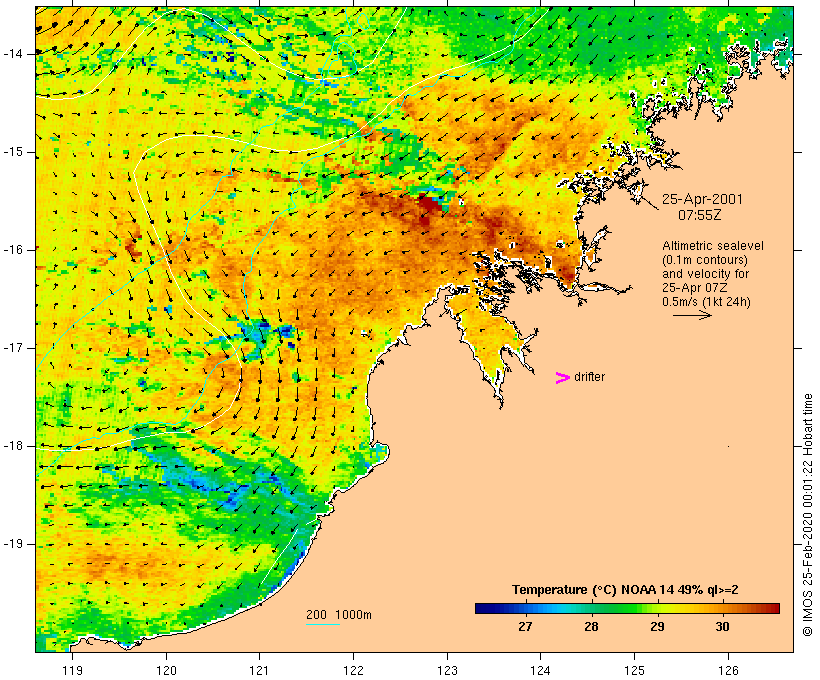820x680 pixels.
Task: Click the longitude axis label '122'
Action: coord(354,670)
